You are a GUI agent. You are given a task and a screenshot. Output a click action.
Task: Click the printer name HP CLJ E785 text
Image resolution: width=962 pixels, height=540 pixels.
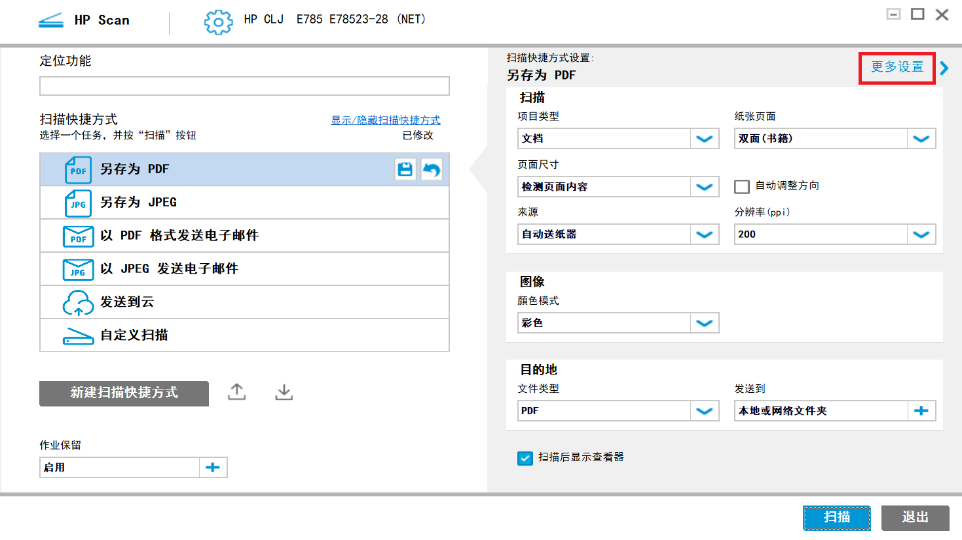click(334, 20)
